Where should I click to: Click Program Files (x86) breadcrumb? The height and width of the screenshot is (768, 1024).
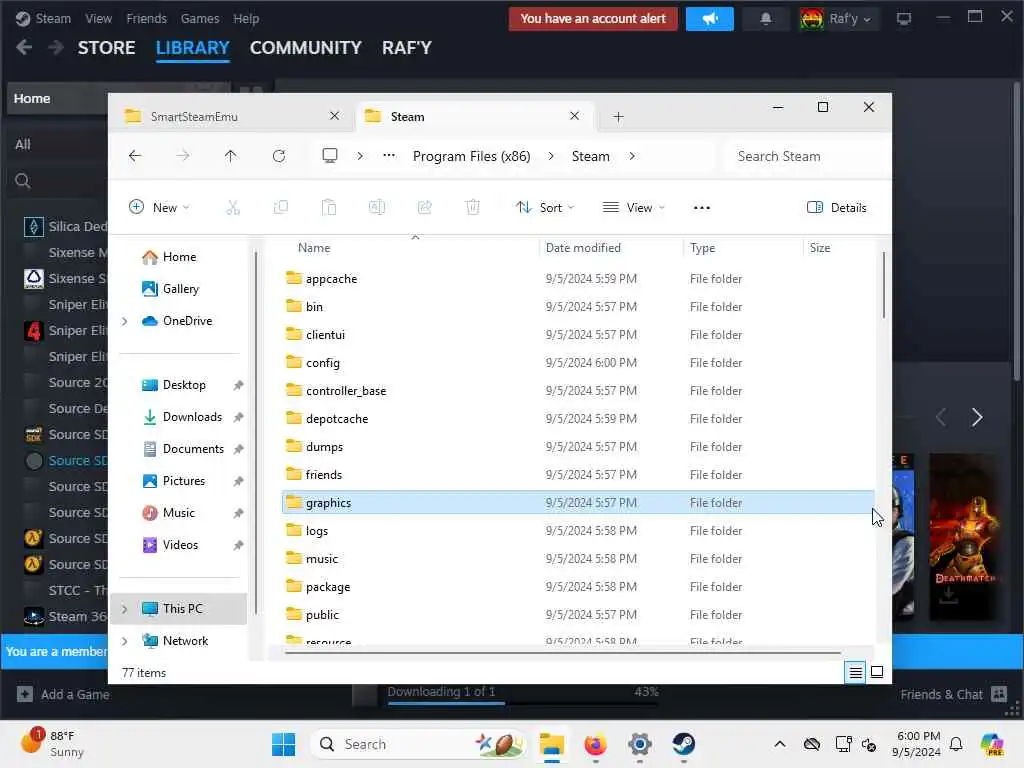[x=472, y=156]
